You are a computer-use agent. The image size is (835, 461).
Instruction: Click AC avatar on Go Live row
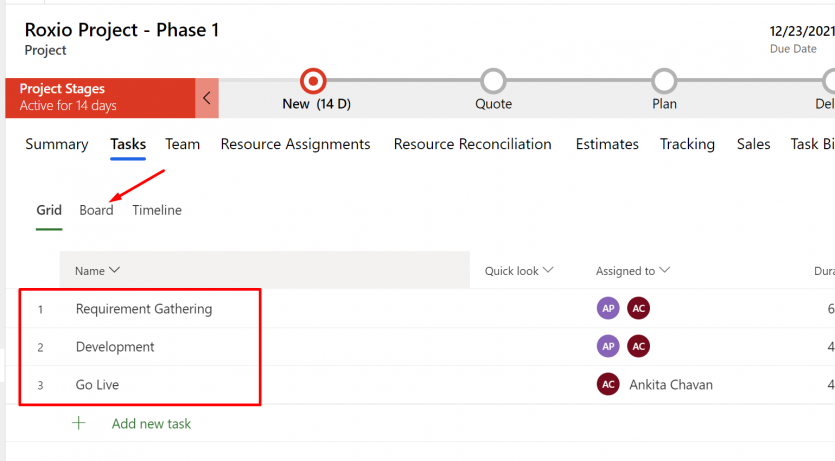pos(608,384)
